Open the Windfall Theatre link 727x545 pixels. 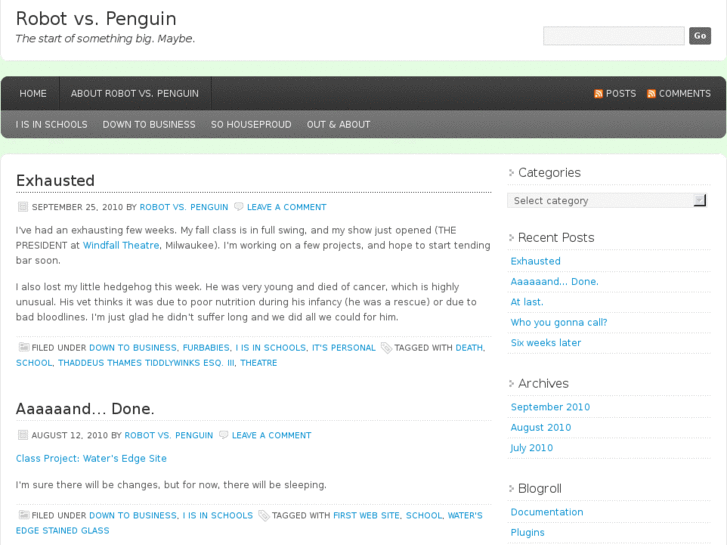(121, 245)
